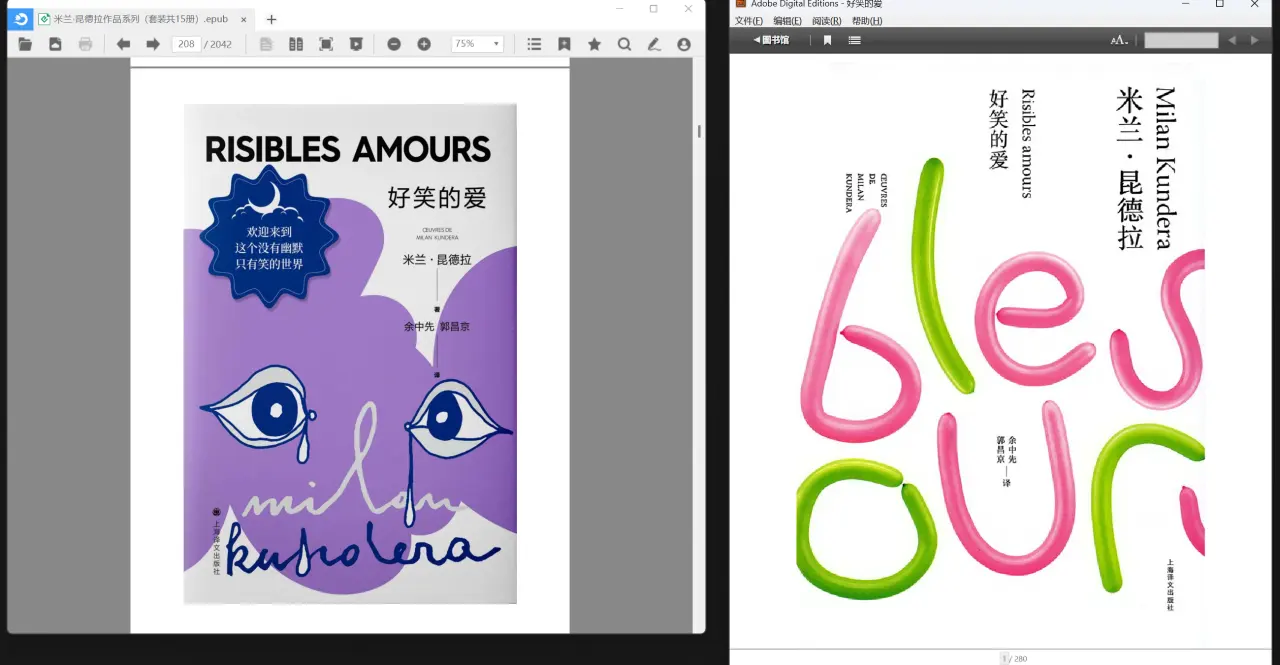Click next search result arrow in Digital Editions
Screen dimensions: 1280x665
pos(1257,40)
